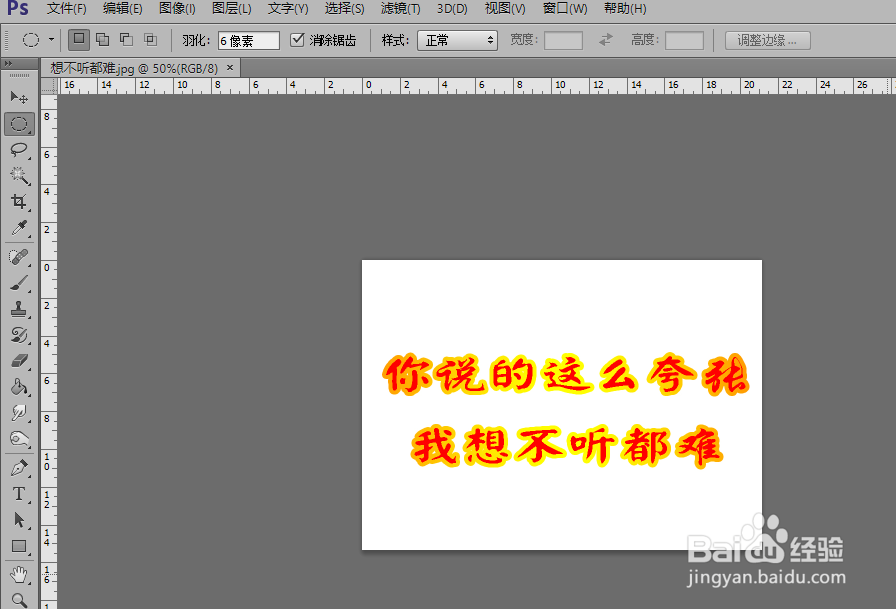Image resolution: width=896 pixels, height=609 pixels.
Task: Select the Lasso tool
Action: [x=20, y=151]
